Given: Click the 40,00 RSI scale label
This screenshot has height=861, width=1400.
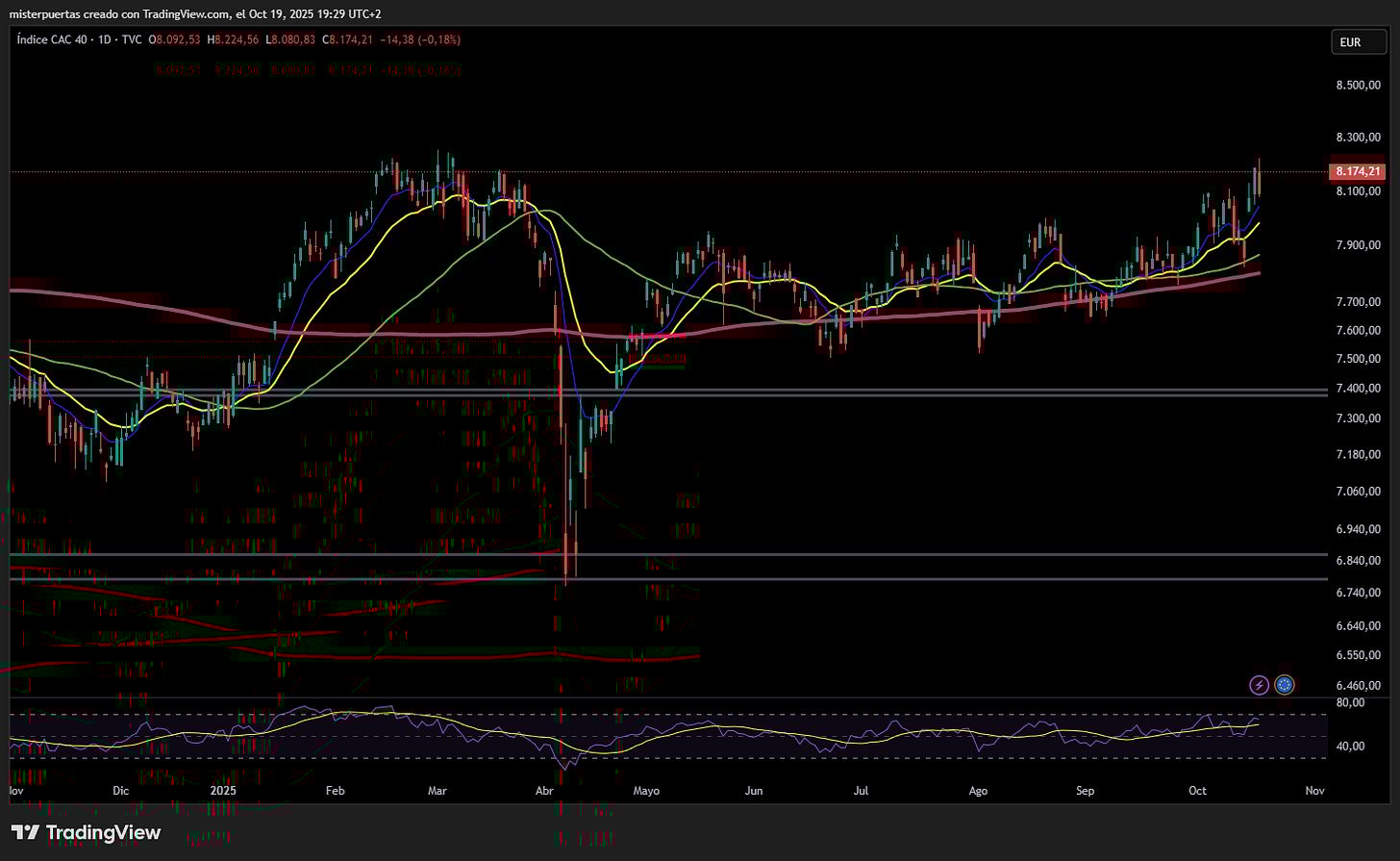Looking at the screenshot, I should pyautogui.click(x=1351, y=747).
